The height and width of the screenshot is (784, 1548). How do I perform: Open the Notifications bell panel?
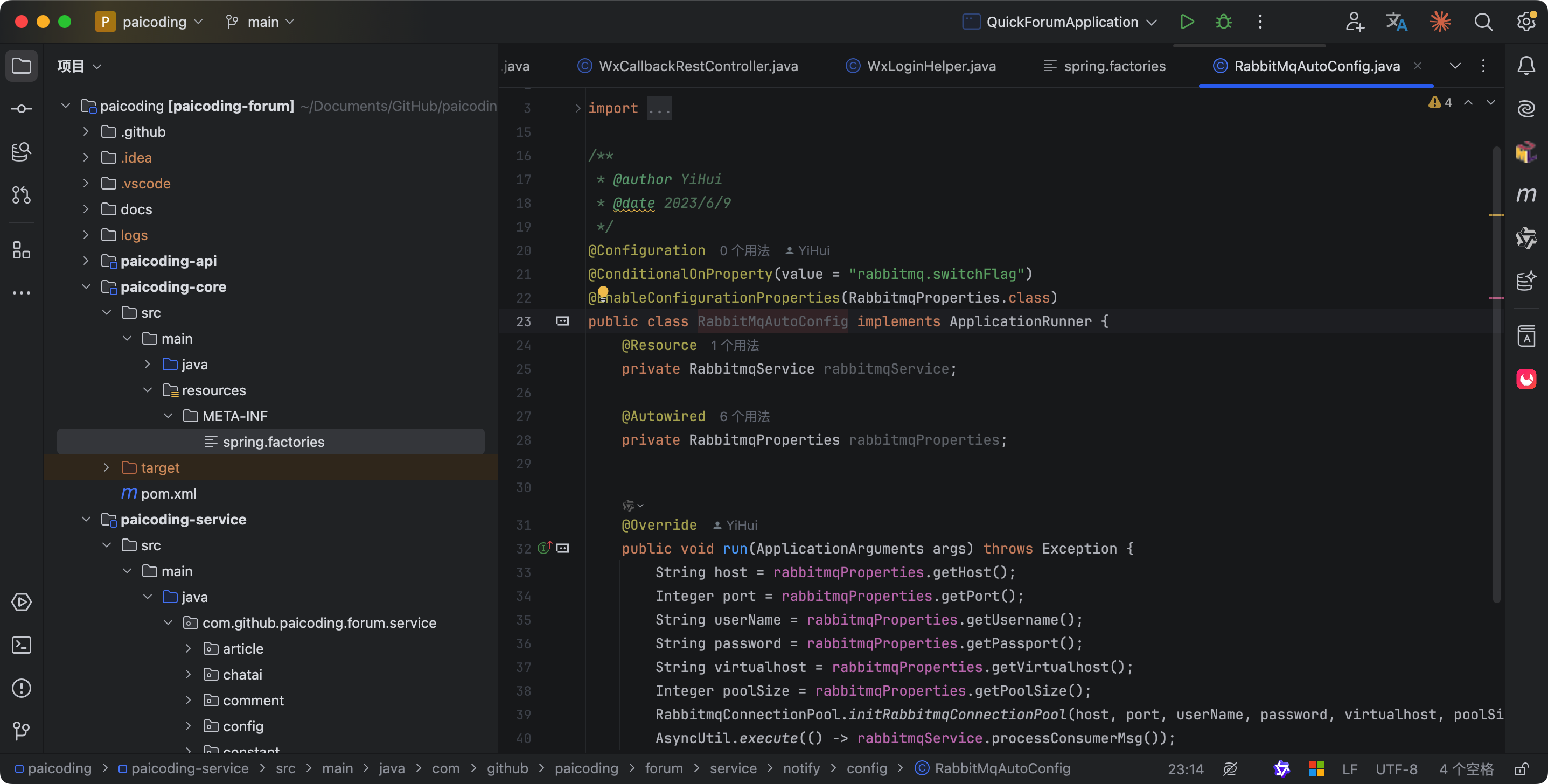(1526, 66)
